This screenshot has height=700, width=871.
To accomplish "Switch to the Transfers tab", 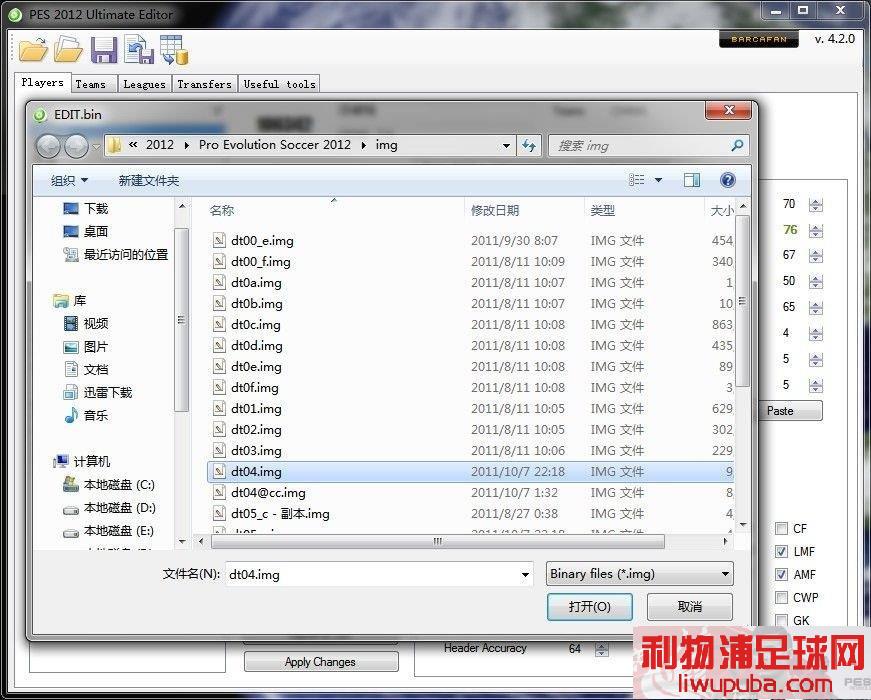I will click(204, 84).
